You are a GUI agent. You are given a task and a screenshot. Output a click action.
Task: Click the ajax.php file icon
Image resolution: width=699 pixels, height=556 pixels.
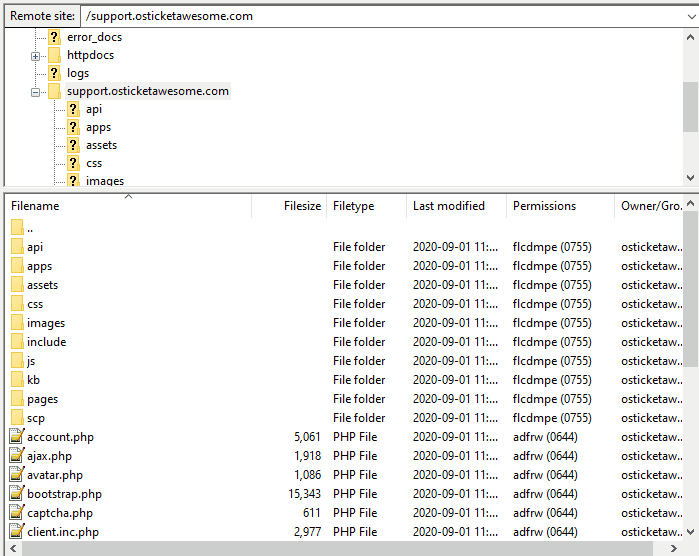(17, 455)
